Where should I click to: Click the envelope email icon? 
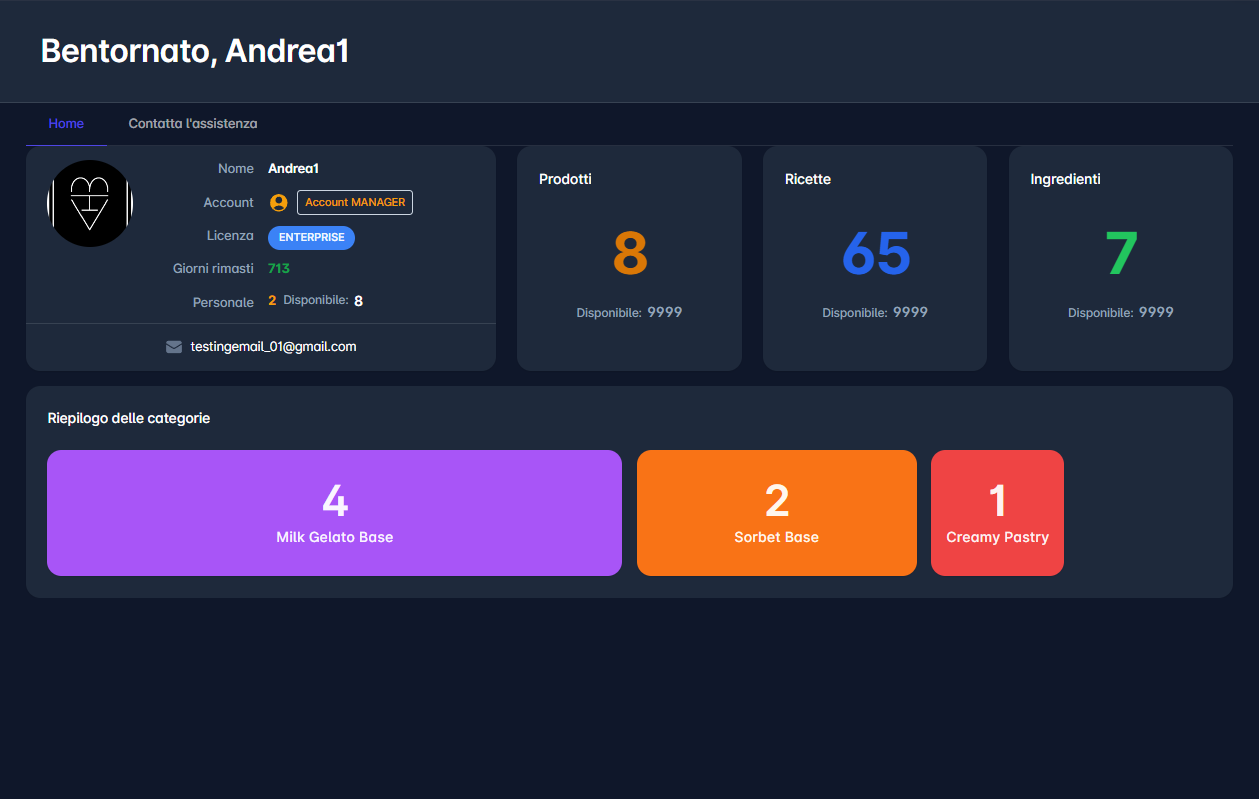coord(174,347)
